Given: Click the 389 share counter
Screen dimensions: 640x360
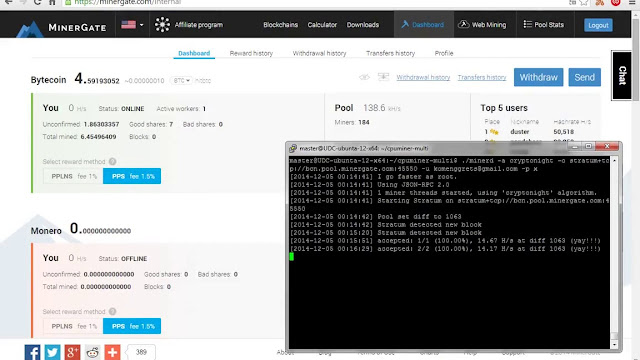Looking at the screenshot, I should click(141, 352).
